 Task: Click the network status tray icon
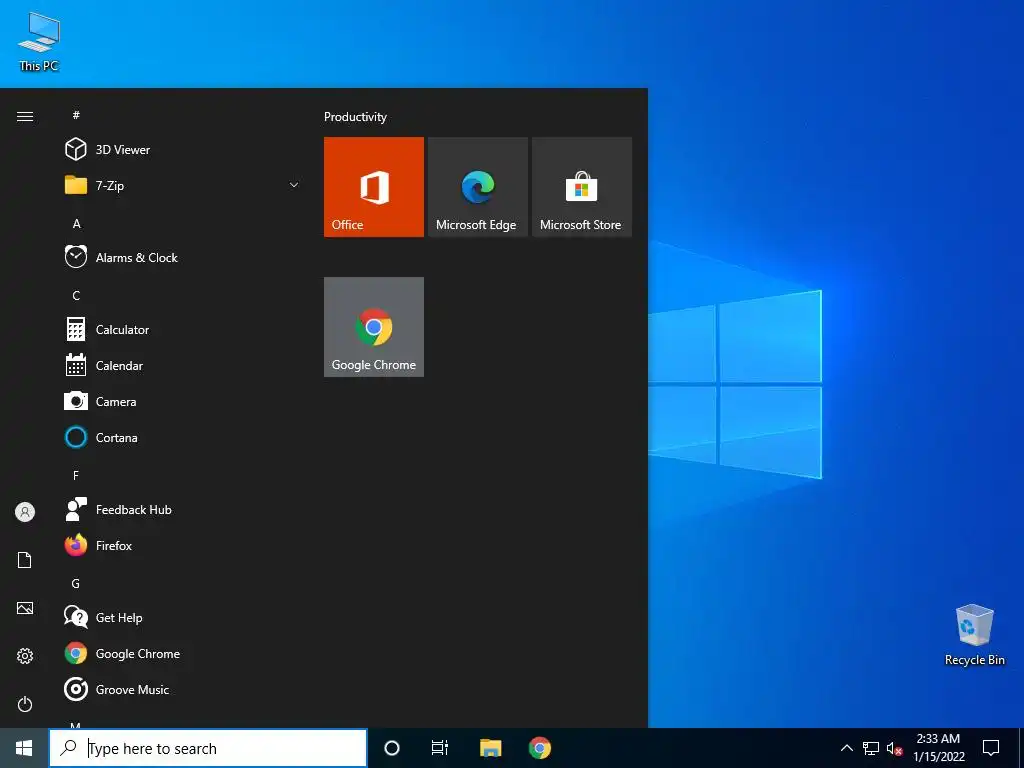[871, 748]
